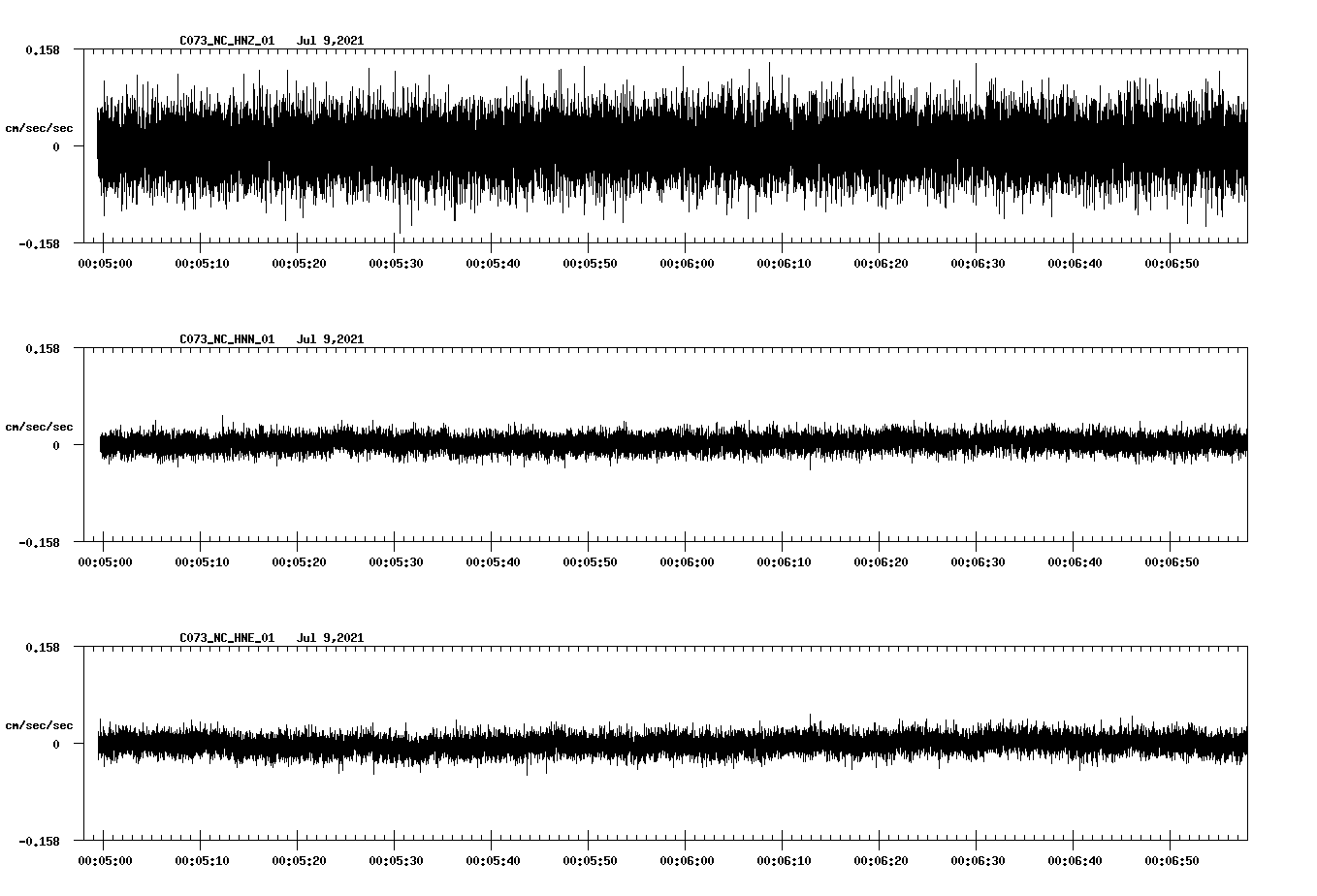Click the C073_NC_HNZ_01 channel label
Screen dimensions: 1317x896
225,41
